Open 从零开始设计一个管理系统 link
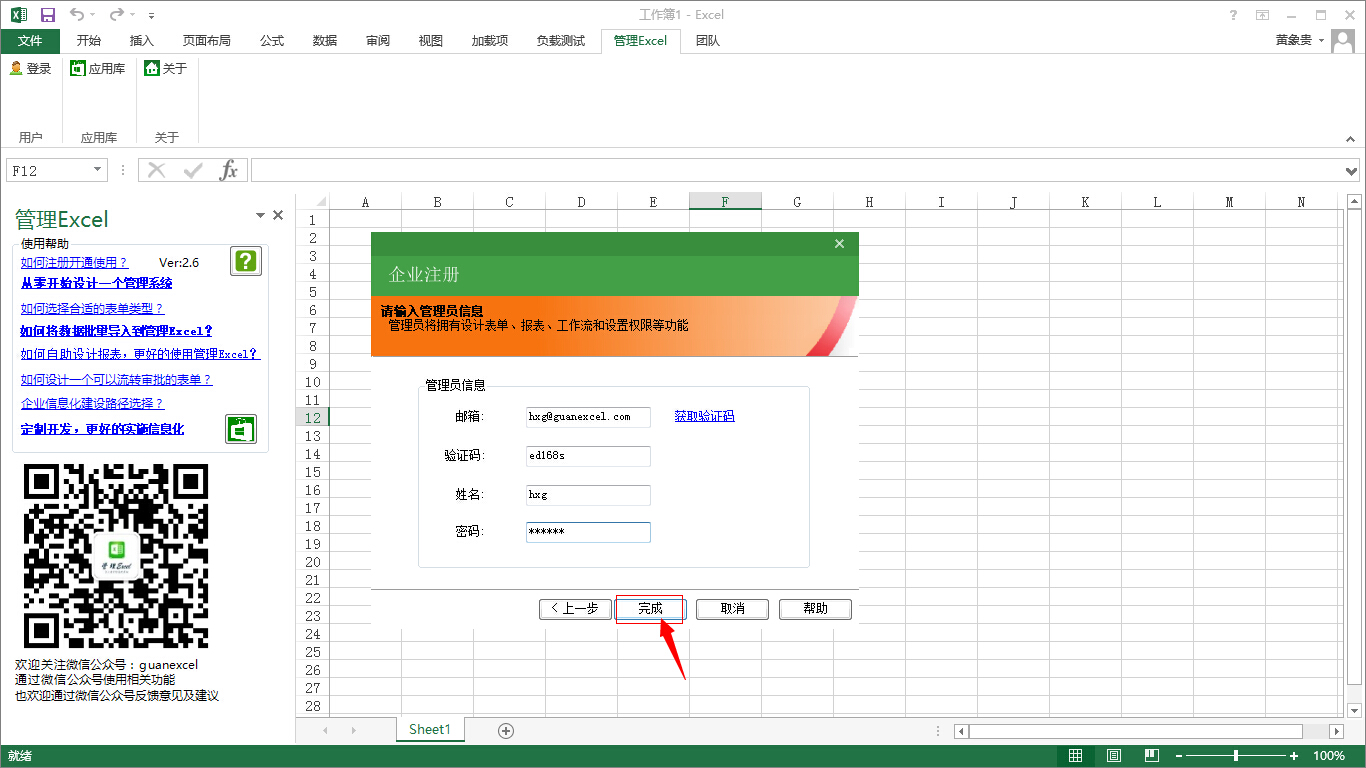1366x768 pixels. pos(96,284)
